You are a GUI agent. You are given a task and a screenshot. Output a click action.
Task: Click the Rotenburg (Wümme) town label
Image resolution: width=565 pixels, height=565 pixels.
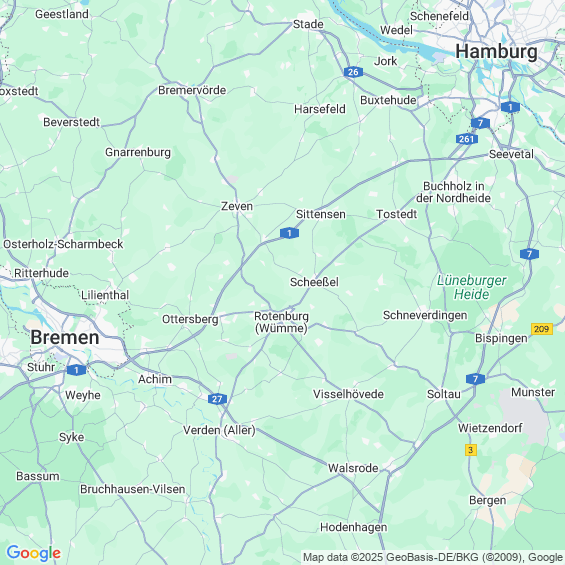(x=281, y=322)
